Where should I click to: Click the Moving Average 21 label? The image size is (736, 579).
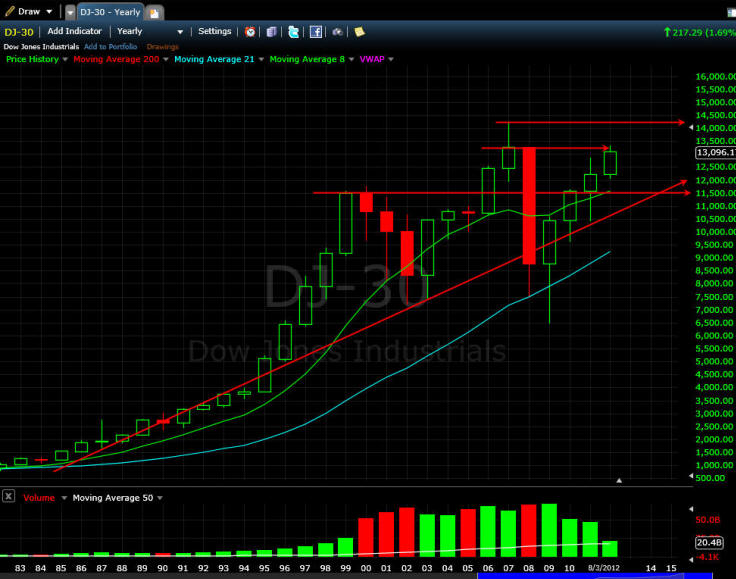coord(214,59)
